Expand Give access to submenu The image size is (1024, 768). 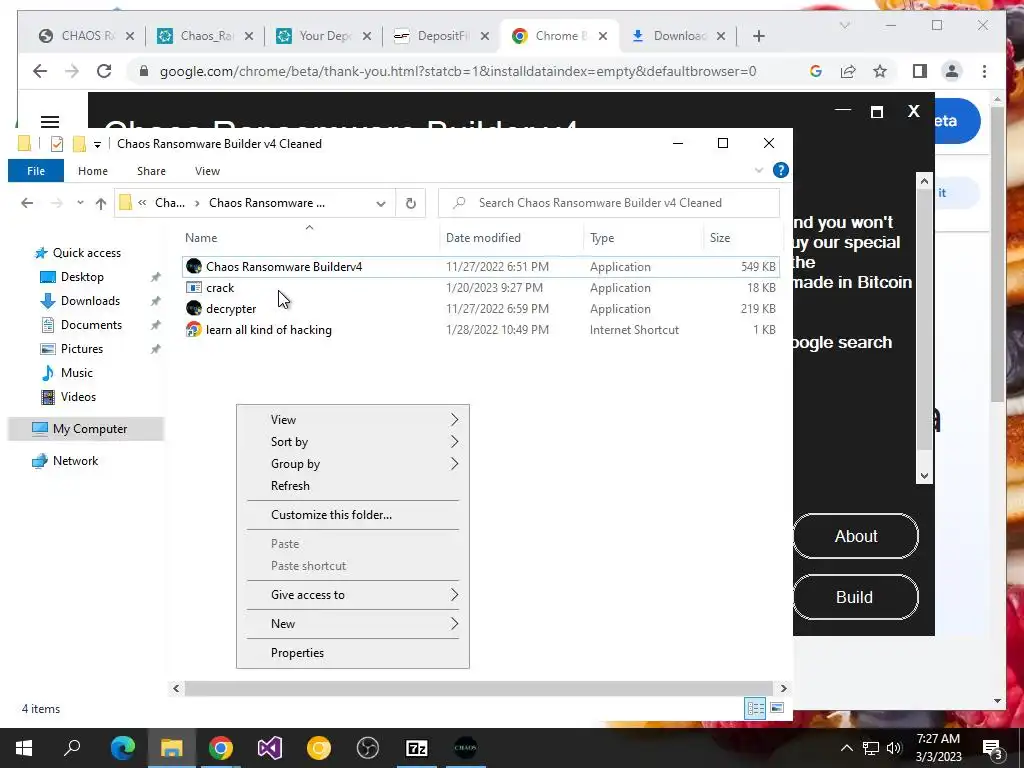(x=455, y=595)
